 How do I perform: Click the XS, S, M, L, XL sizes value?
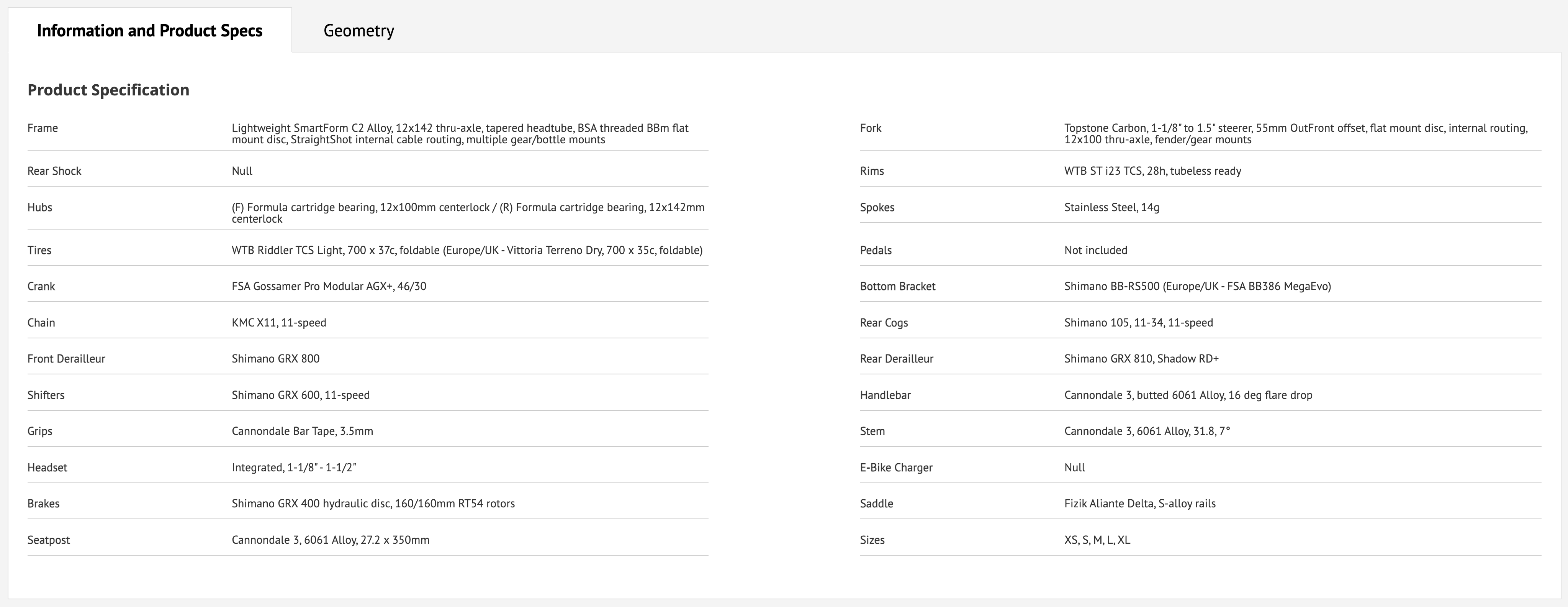tap(1097, 540)
